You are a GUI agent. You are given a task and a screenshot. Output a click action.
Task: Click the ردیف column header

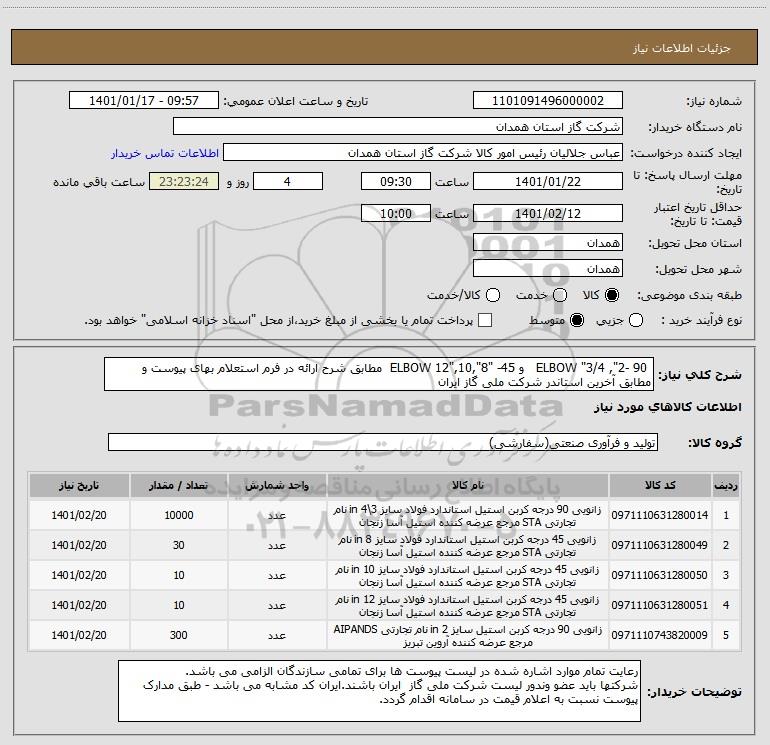point(726,485)
